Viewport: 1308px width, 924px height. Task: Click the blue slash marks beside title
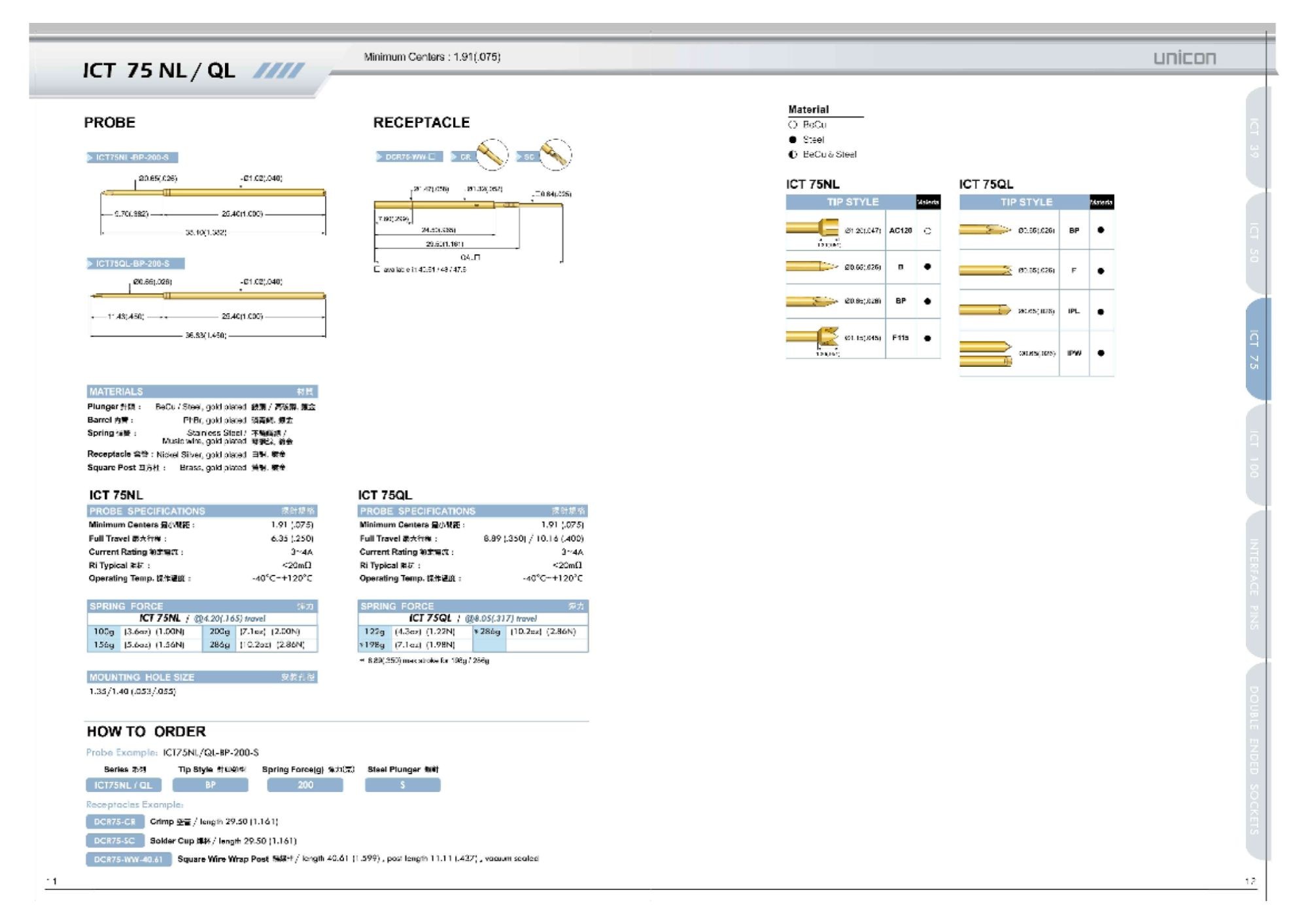[x=279, y=71]
